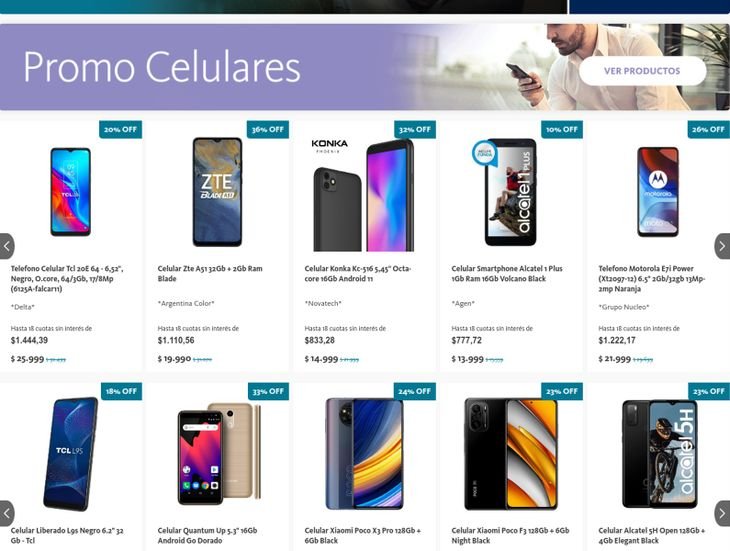Click the second row's right carousel arrow

tap(723, 513)
